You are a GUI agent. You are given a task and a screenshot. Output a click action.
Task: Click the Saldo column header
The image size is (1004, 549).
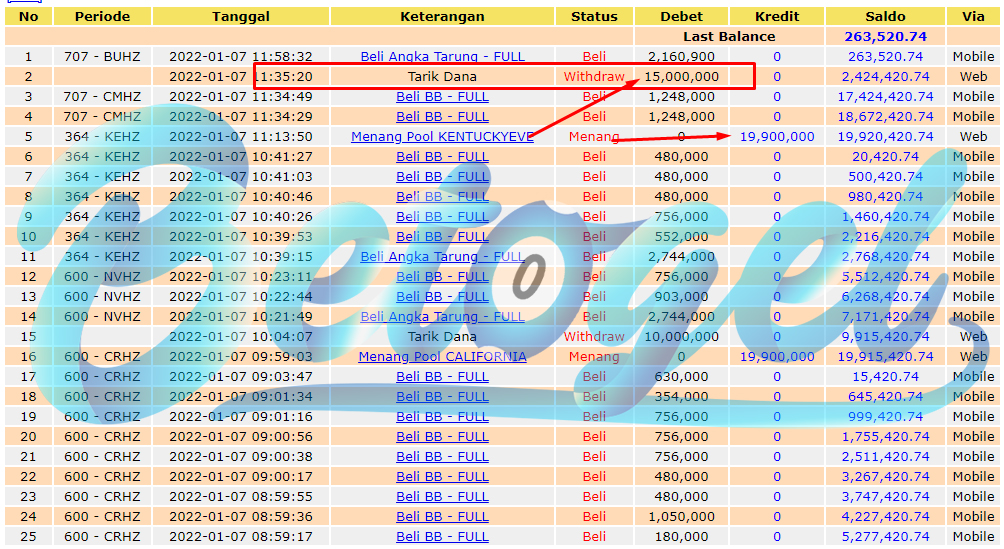(x=886, y=17)
